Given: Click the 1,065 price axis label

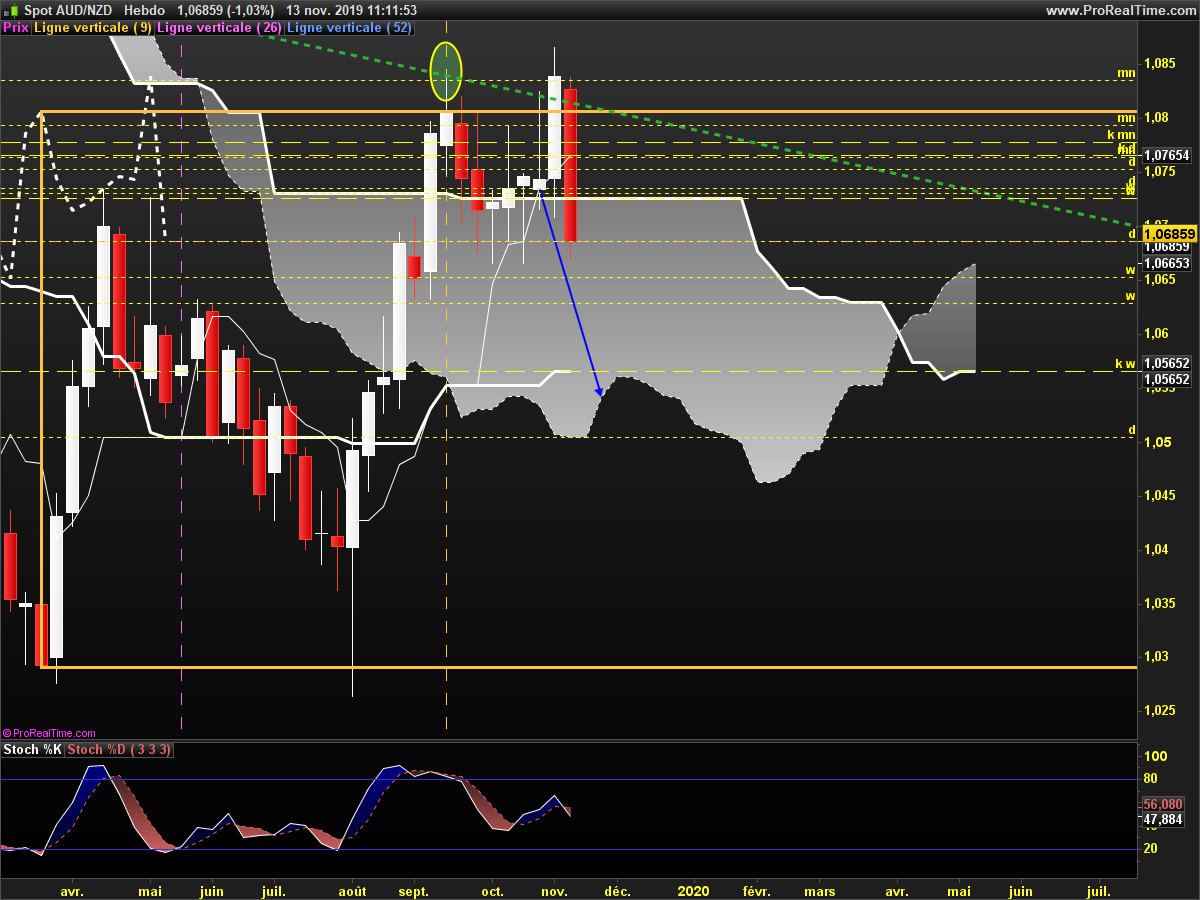Looking at the screenshot, I should coord(1159,279).
